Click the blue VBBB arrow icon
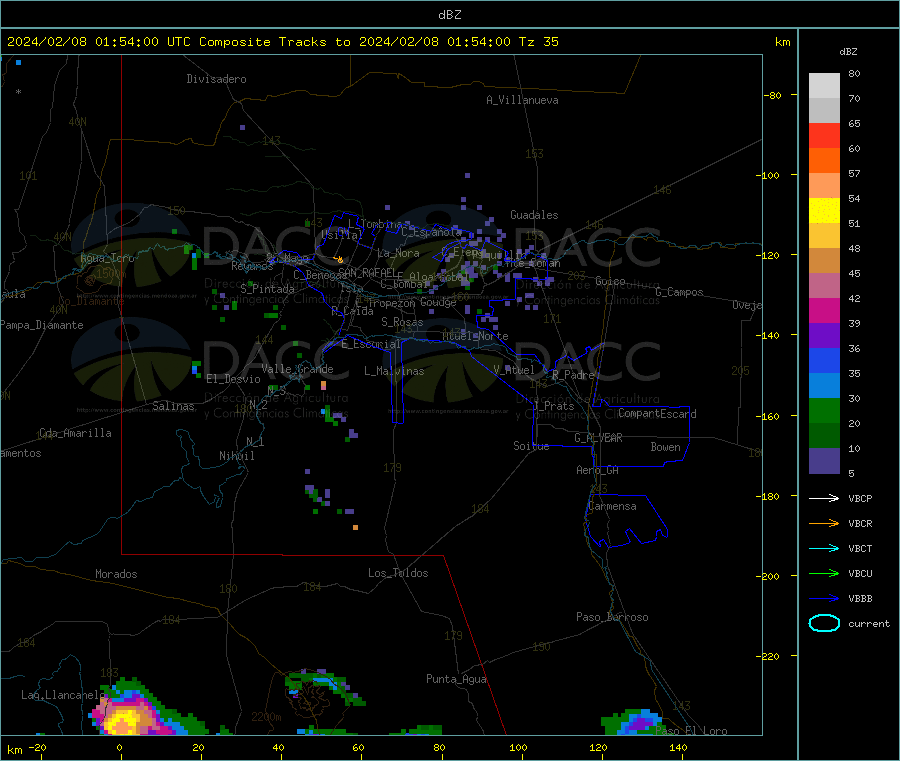This screenshot has width=900, height=761. click(x=824, y=599)
